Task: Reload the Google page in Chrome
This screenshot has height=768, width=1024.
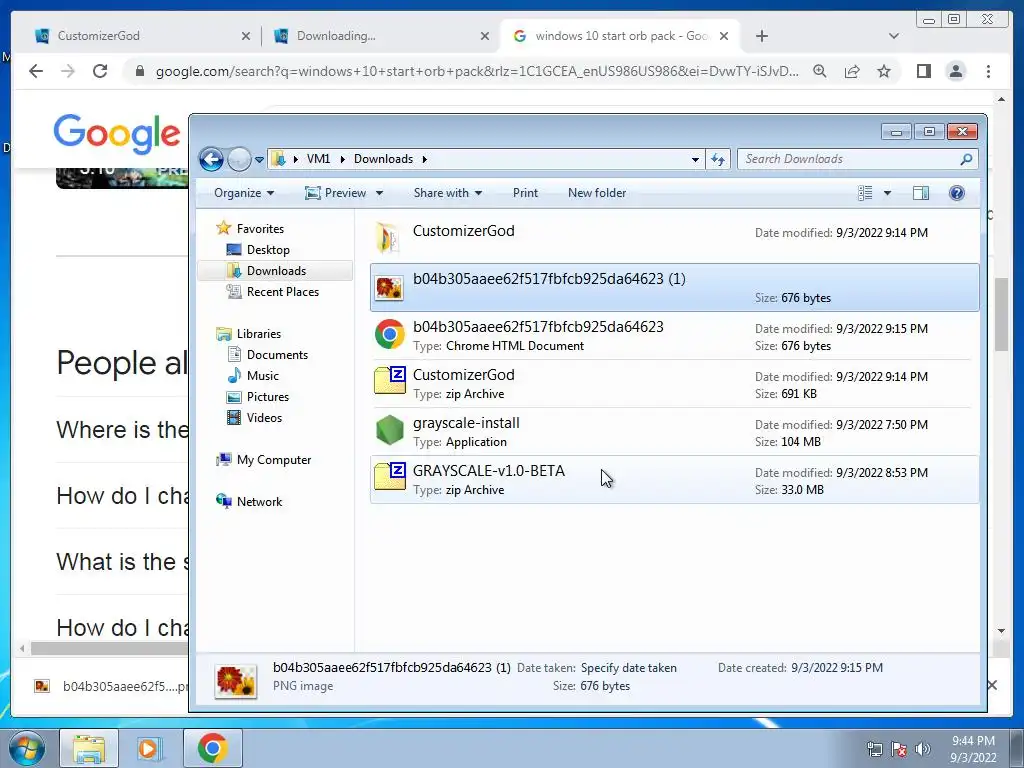Action: point(100,71)
